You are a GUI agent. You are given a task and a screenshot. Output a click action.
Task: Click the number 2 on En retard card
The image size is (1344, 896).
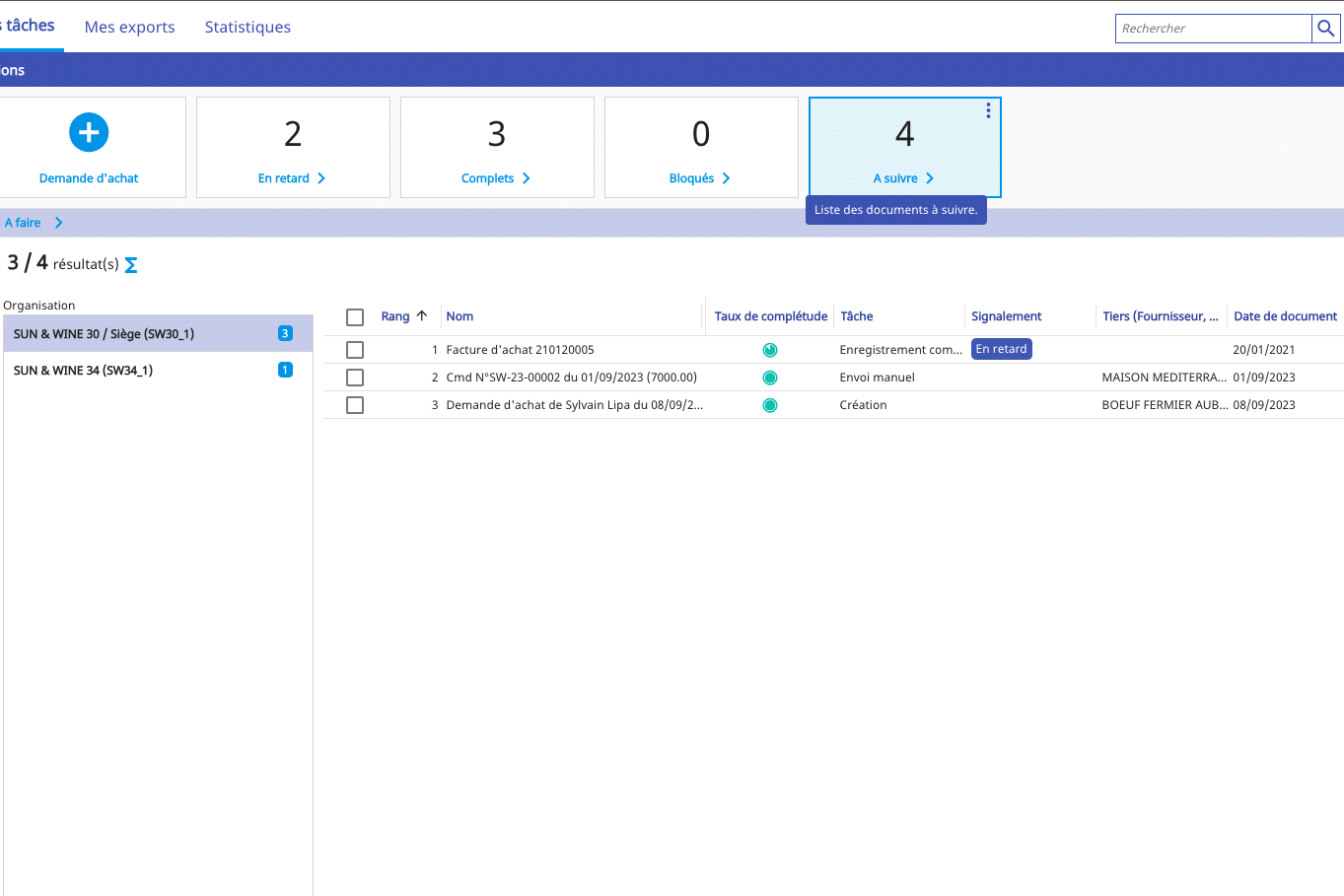point(293,134)
